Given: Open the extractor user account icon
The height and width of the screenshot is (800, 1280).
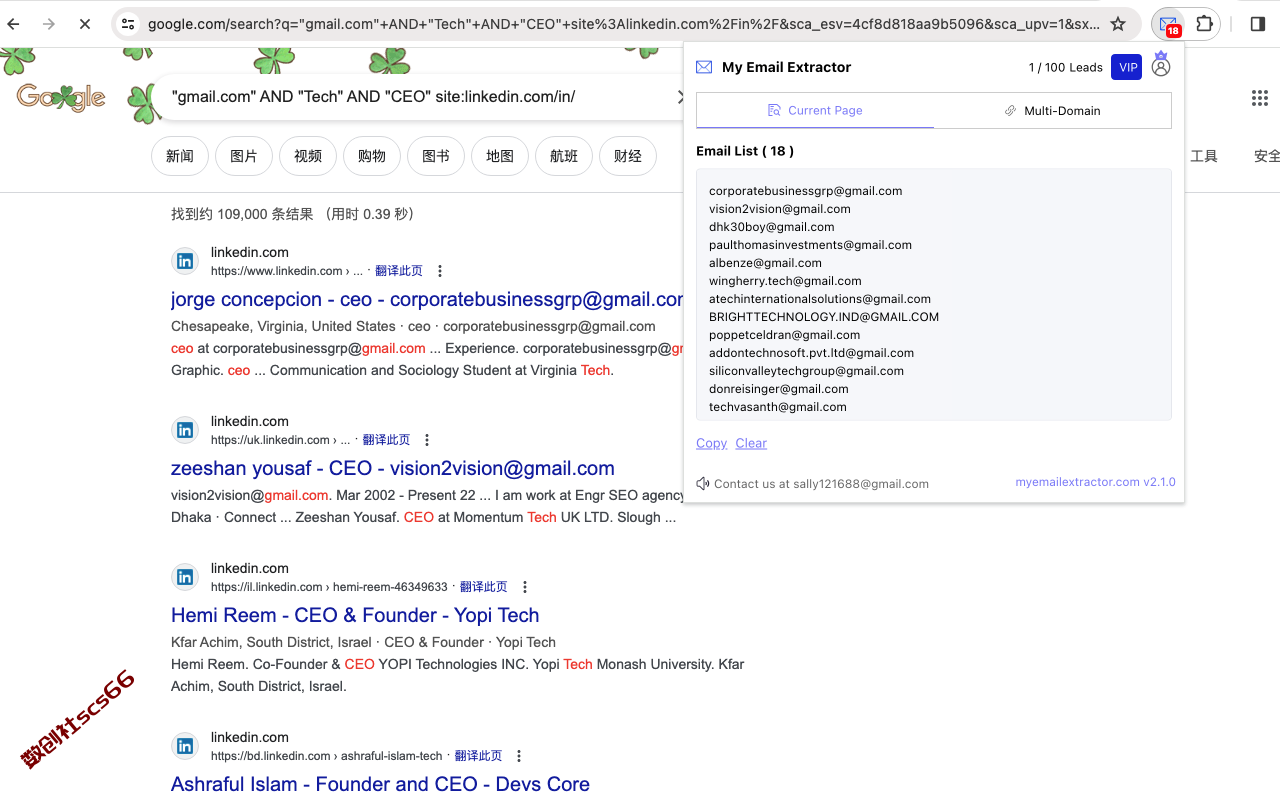Looking at the screenshot, I should [x=1161, y=65].
